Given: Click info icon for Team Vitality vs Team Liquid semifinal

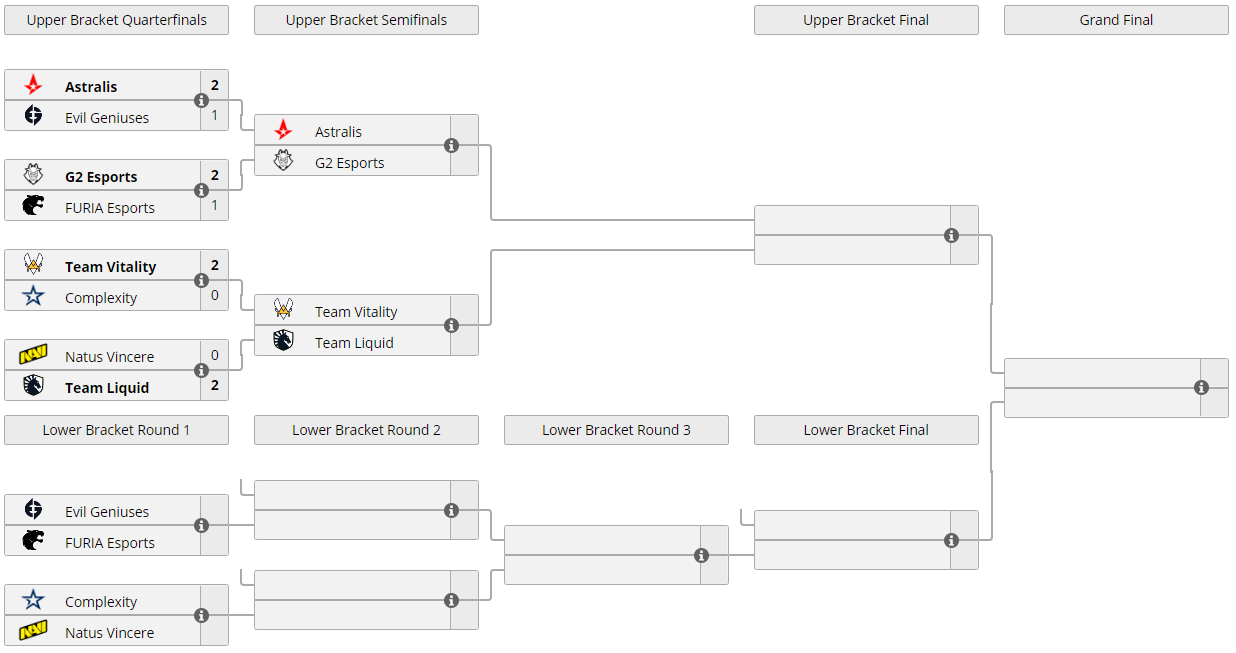Looking at the screenshot, I should 451,326.
